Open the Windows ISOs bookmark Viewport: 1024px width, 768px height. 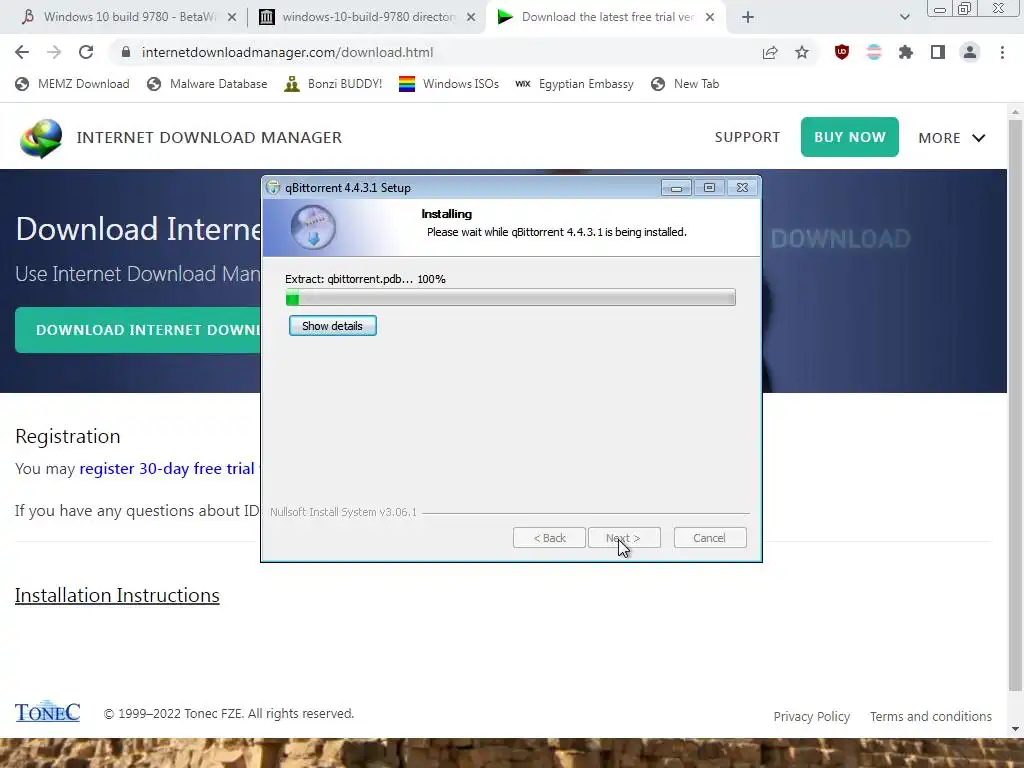pos(449,84)
